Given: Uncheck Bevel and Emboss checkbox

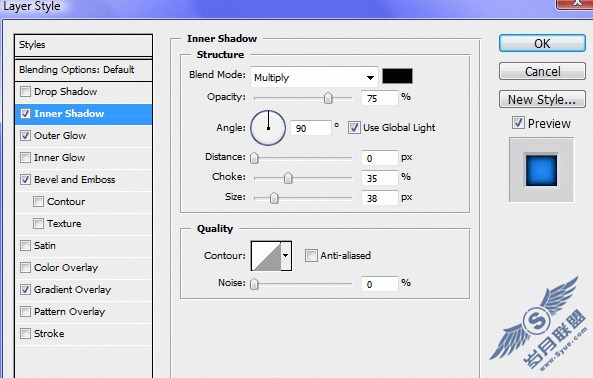Looking at the screenshot, I should 25,179.
